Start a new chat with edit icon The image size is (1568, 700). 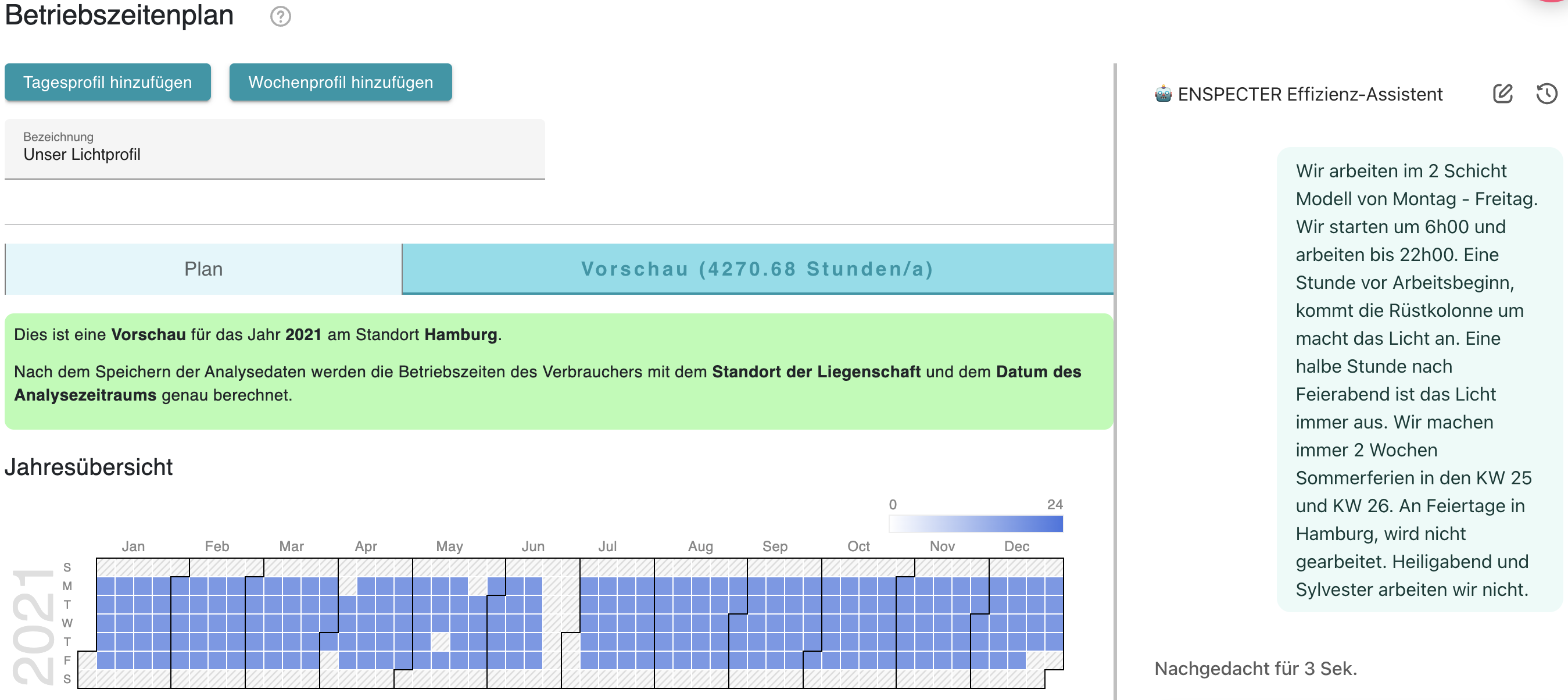(1502, 94)
